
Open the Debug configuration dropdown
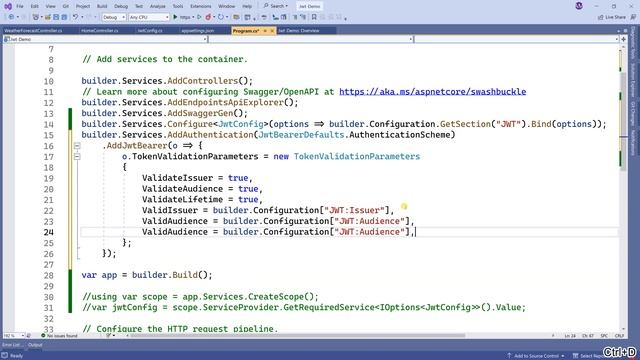click(x=113, y=17)
